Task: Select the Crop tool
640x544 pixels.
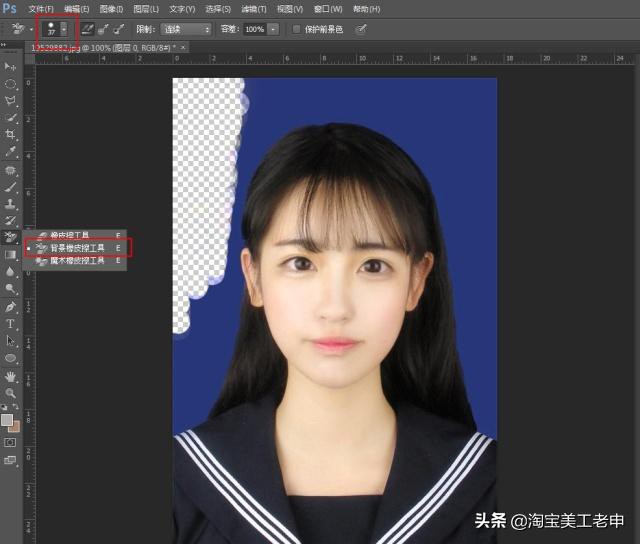Action: (x=11, y=134)
